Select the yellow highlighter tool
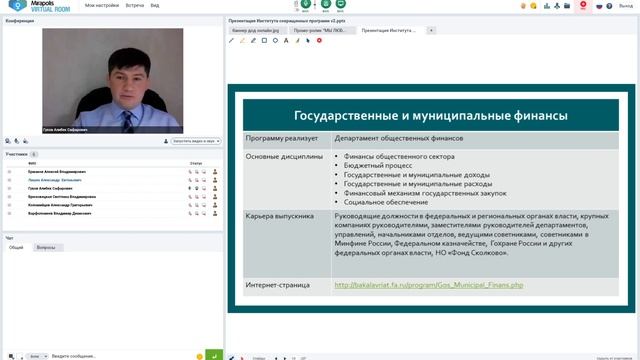The image size is (640, 360). pos(242,40)
